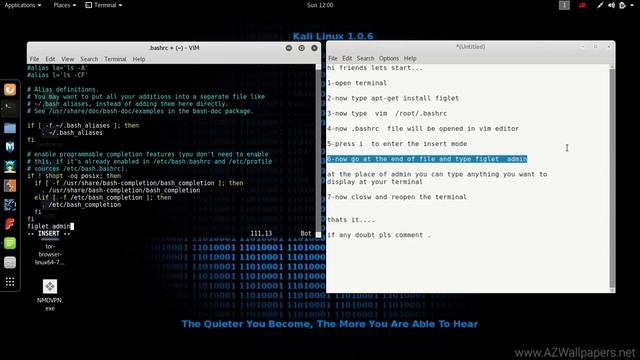
Task: Click the red recording indicator in top panel
Action: [582, 5]
